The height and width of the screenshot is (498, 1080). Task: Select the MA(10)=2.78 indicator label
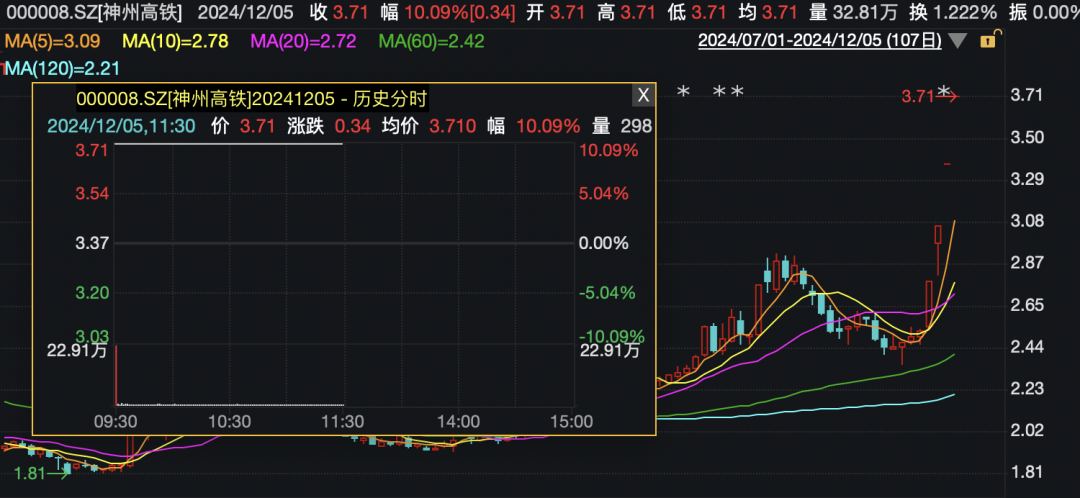(x=175, y=41)
